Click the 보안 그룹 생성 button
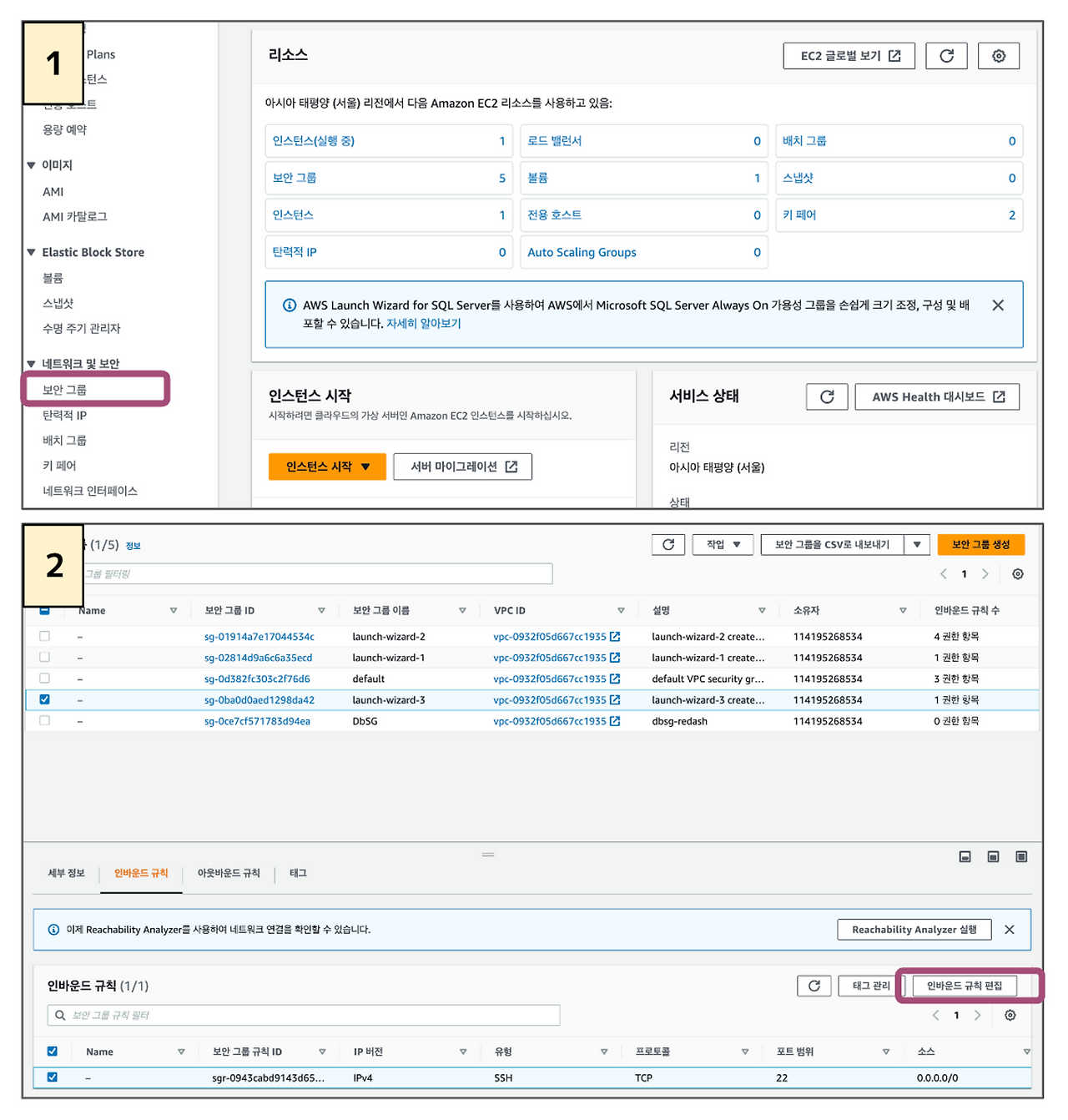The image size is (1068, 1120). click(981, 545)
